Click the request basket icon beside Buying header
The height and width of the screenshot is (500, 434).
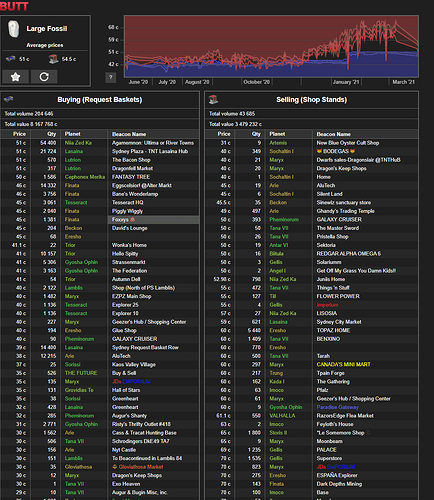click(x=9, y=99)
